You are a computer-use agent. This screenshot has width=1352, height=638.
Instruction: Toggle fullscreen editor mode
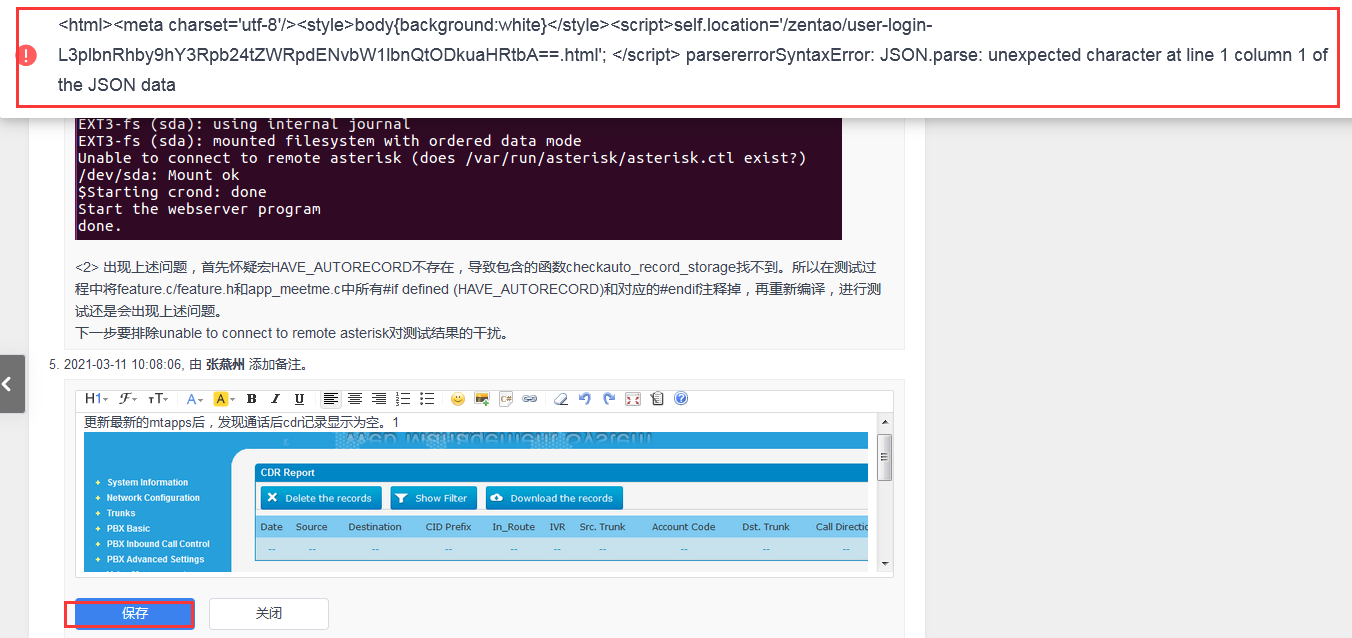(x=633, y=399)
